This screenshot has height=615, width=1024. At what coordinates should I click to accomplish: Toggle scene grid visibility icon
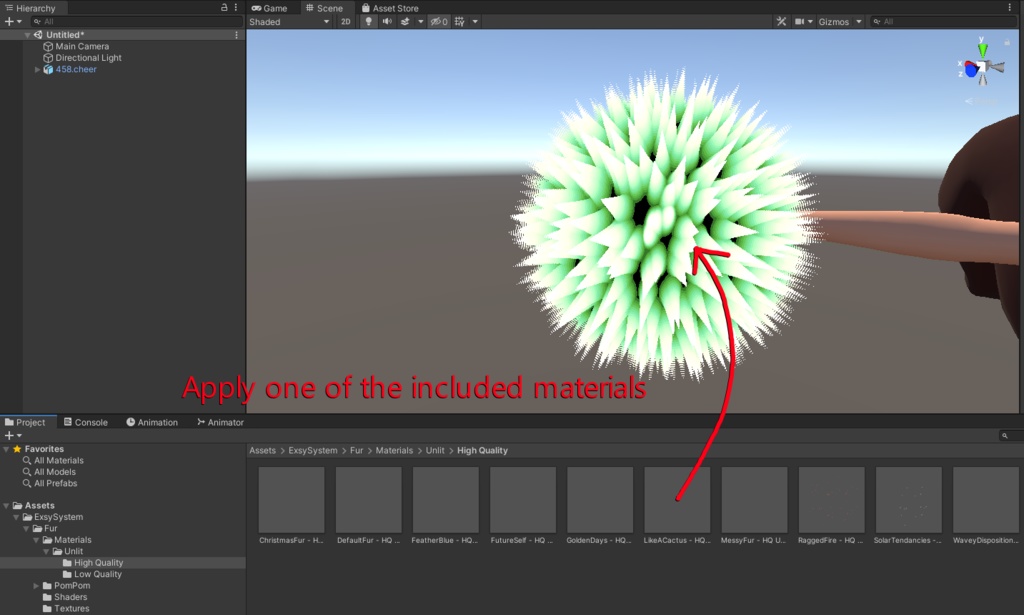(460, 22)
